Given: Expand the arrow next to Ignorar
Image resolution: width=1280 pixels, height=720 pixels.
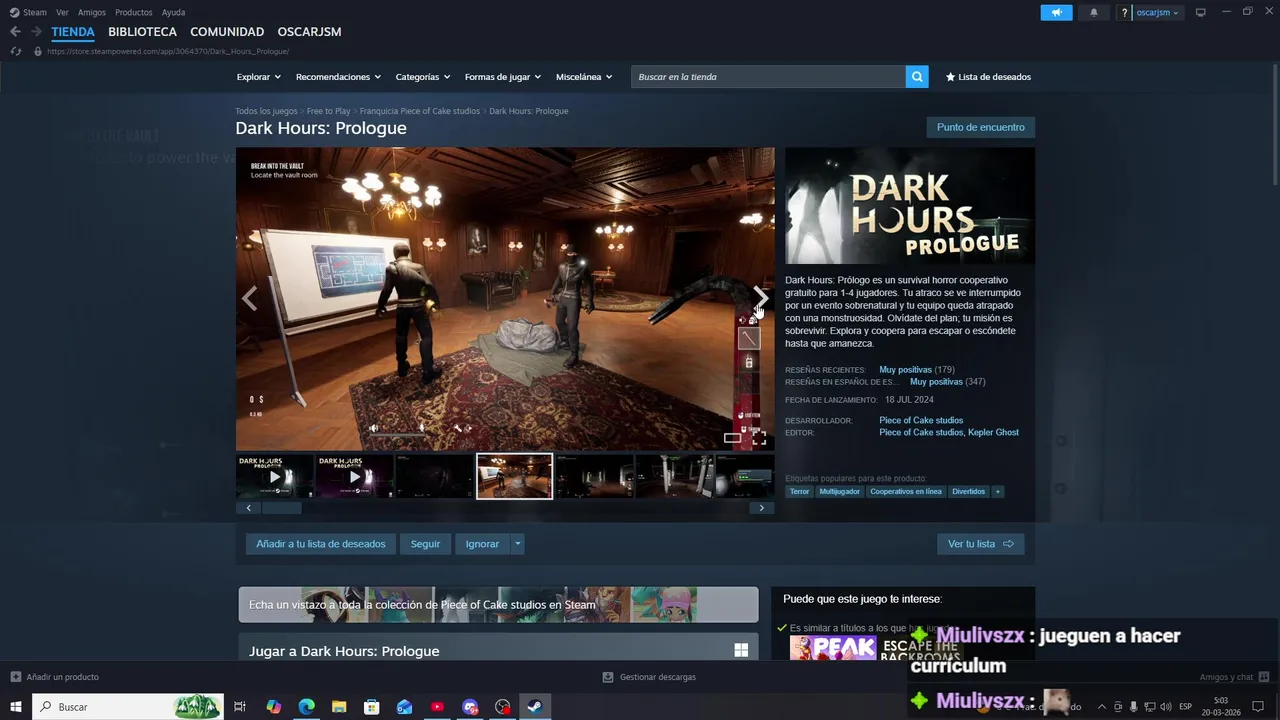Looking at the screenshot, I should pos(517,544).
